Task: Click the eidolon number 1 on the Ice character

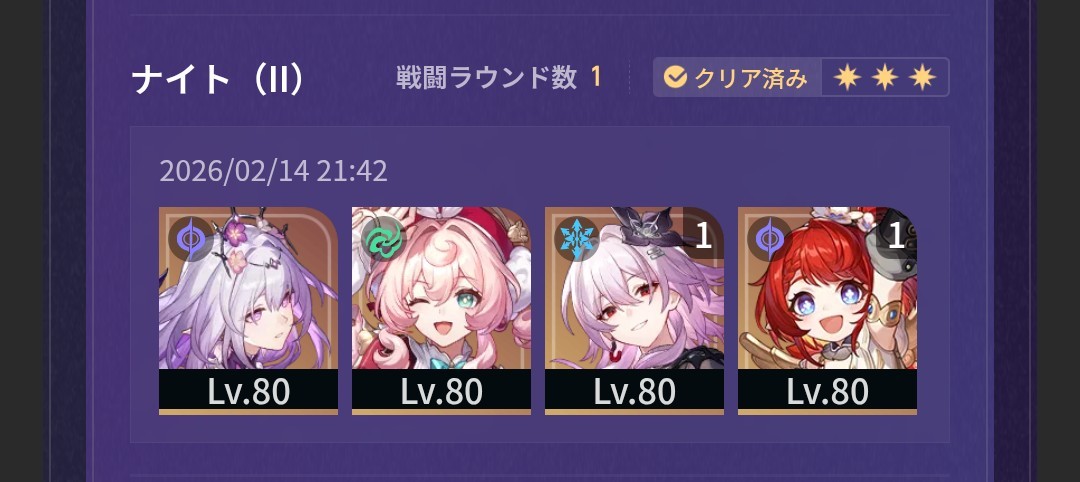Action: pyautogui.click(x=703, y=236)
